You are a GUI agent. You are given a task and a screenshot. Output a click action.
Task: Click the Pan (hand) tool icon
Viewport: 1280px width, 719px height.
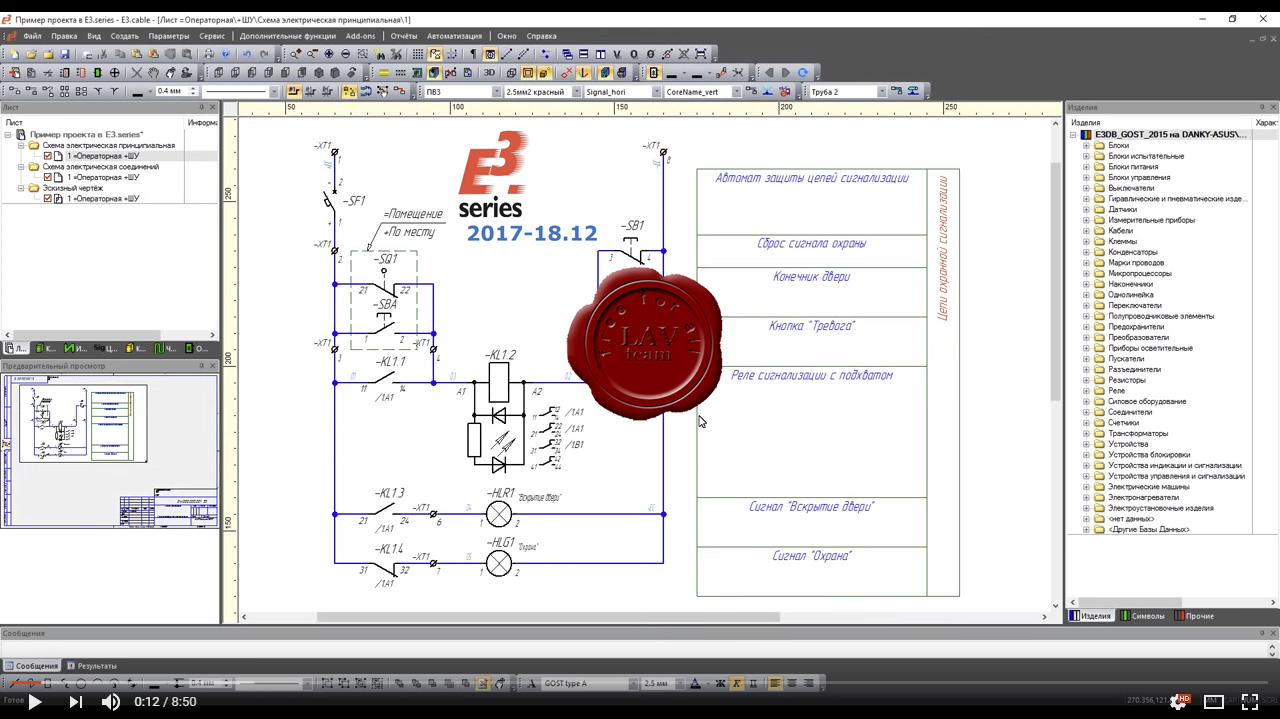click(x=153, y=73)
